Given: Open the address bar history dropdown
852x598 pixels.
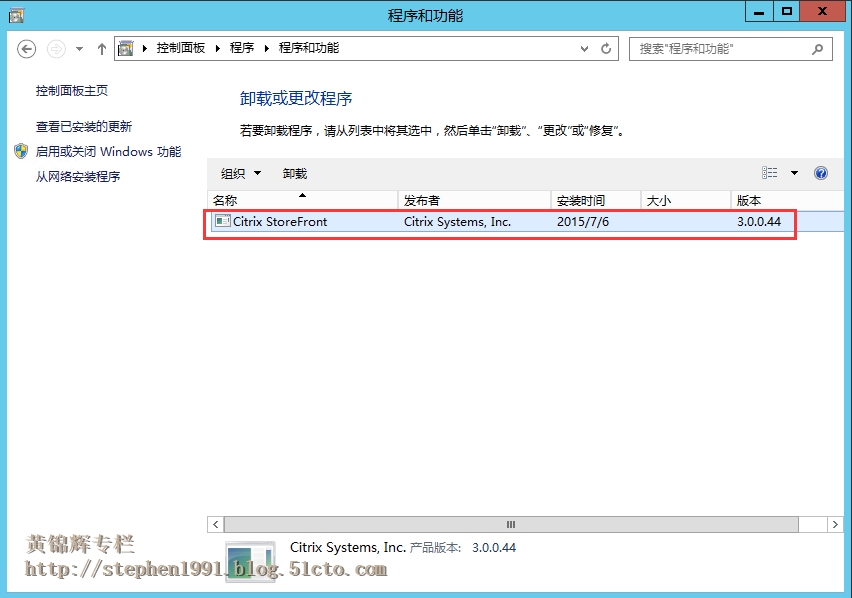Looking at the screenshot, I should tap(584, 48).
